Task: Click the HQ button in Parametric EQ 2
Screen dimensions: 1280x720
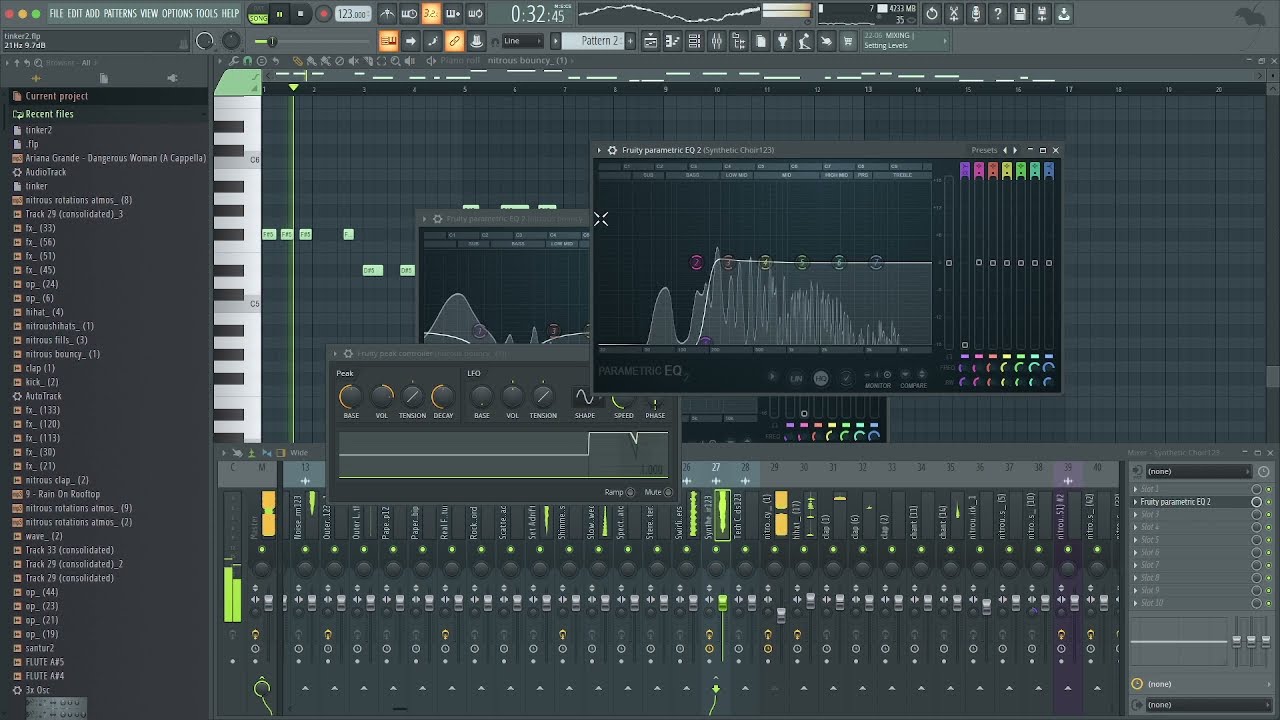Action: [x=821, y=378]
